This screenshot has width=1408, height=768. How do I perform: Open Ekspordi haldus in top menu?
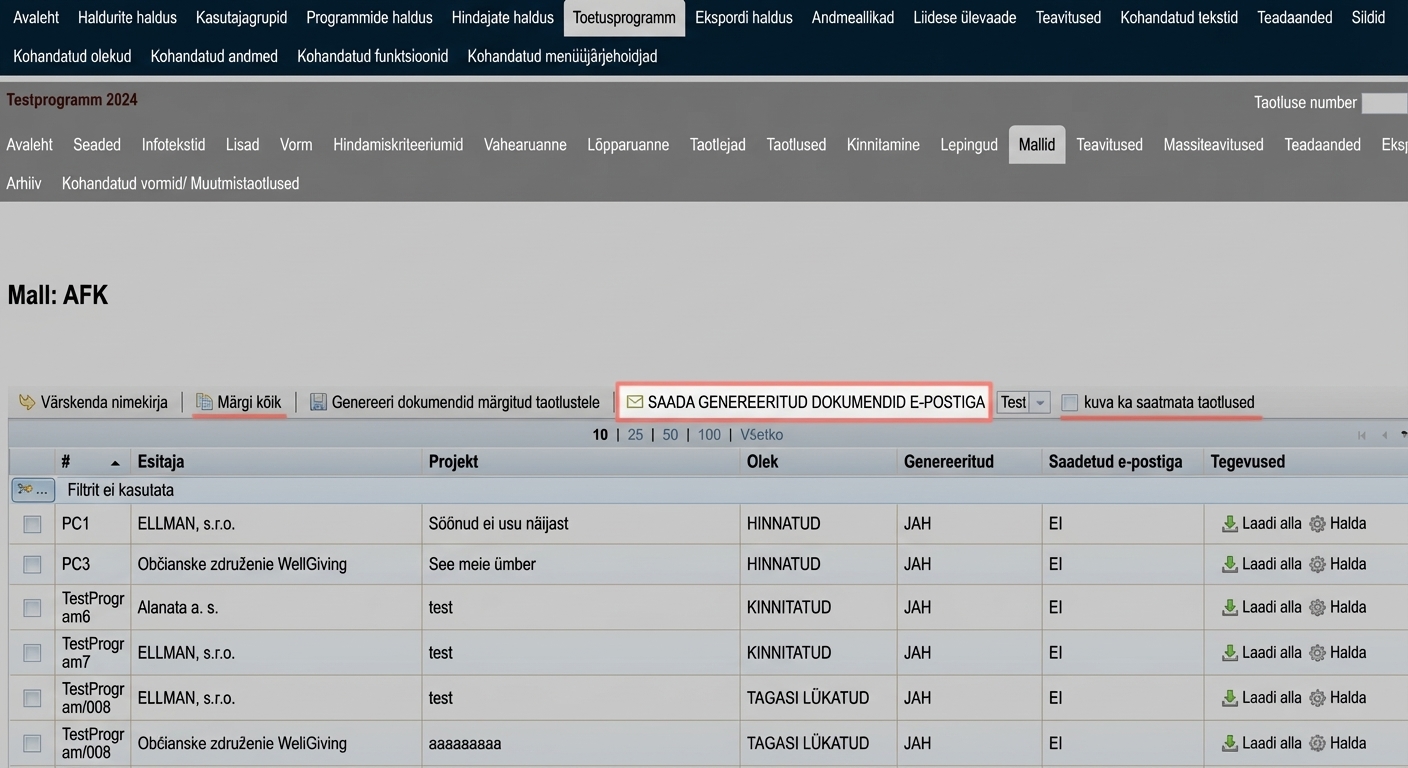coord(744,17)
